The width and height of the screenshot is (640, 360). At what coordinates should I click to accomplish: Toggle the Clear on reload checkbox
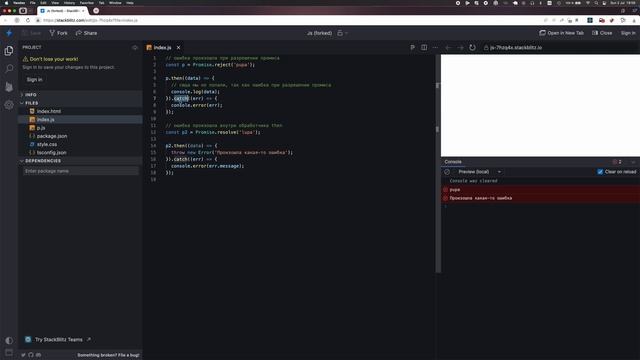(600, 172)
